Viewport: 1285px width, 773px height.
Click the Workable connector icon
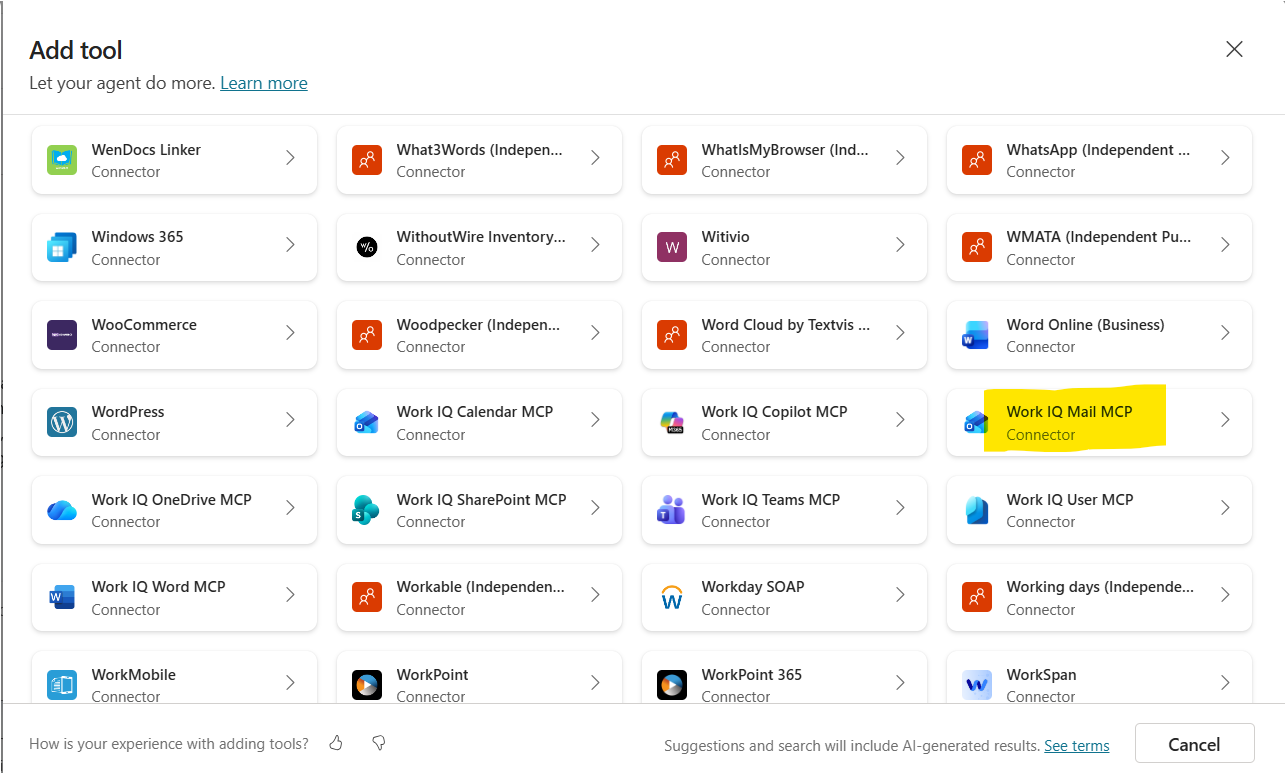click(367, 597)
